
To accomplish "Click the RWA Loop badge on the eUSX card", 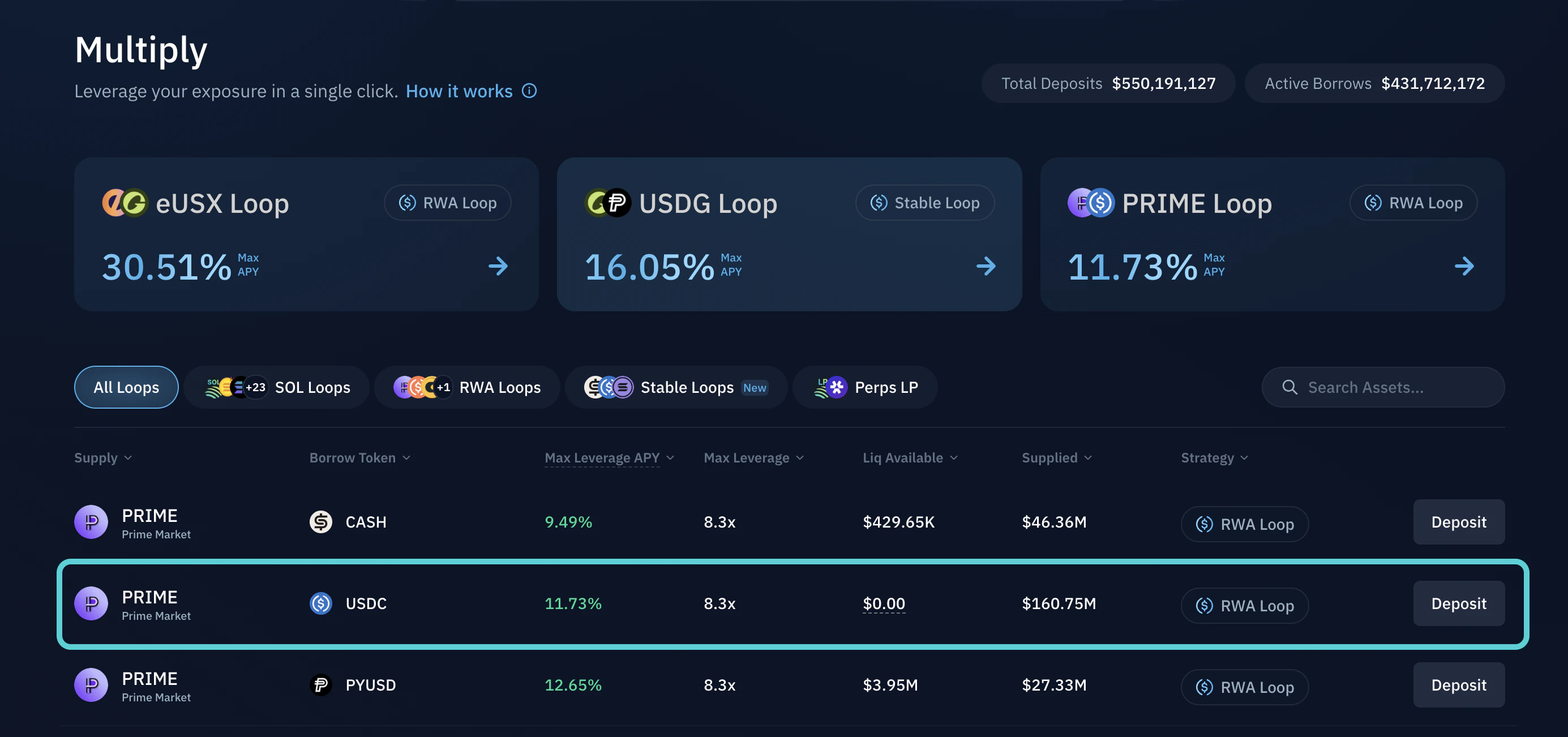I will (447, 203).
